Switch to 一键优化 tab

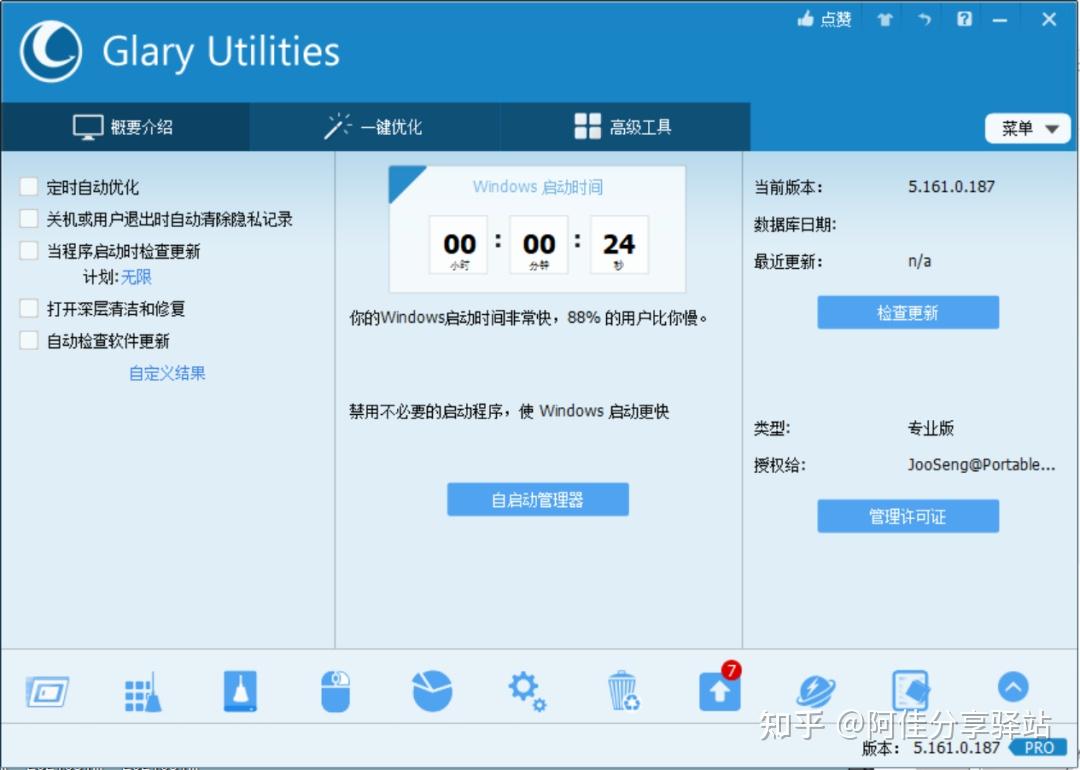(x=374, y=127)
